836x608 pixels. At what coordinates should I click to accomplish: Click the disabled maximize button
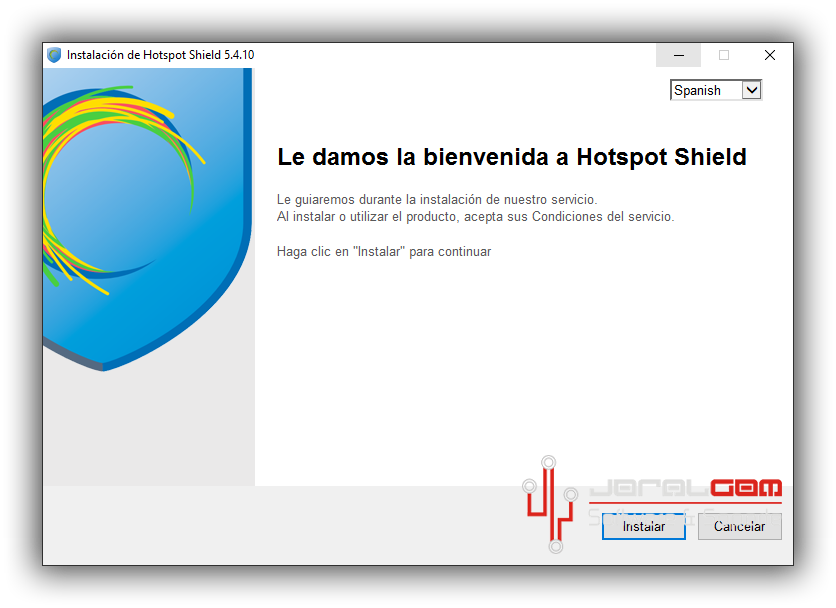click(x=724, y=55)
